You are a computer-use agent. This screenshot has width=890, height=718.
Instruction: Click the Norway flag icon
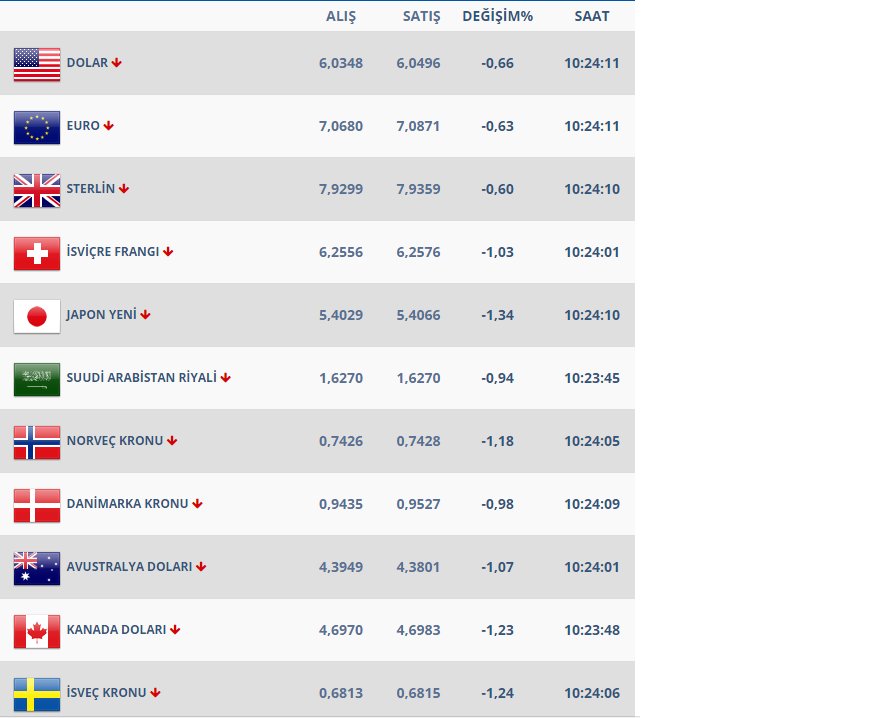[37, 442]
